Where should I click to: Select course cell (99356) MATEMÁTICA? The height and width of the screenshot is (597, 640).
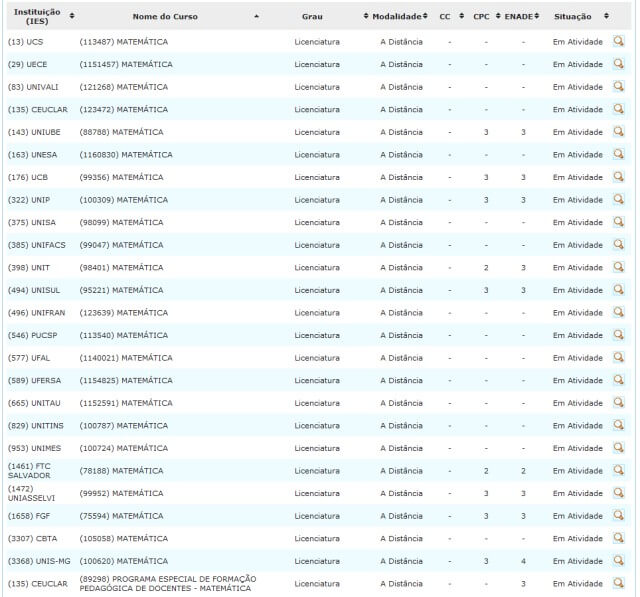121,178
